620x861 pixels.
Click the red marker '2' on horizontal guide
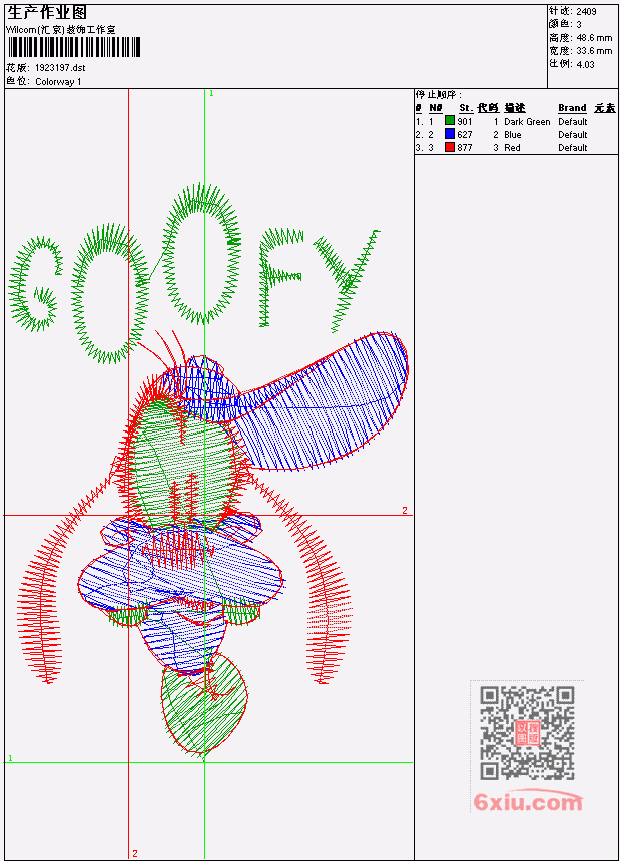pos(405,511)
